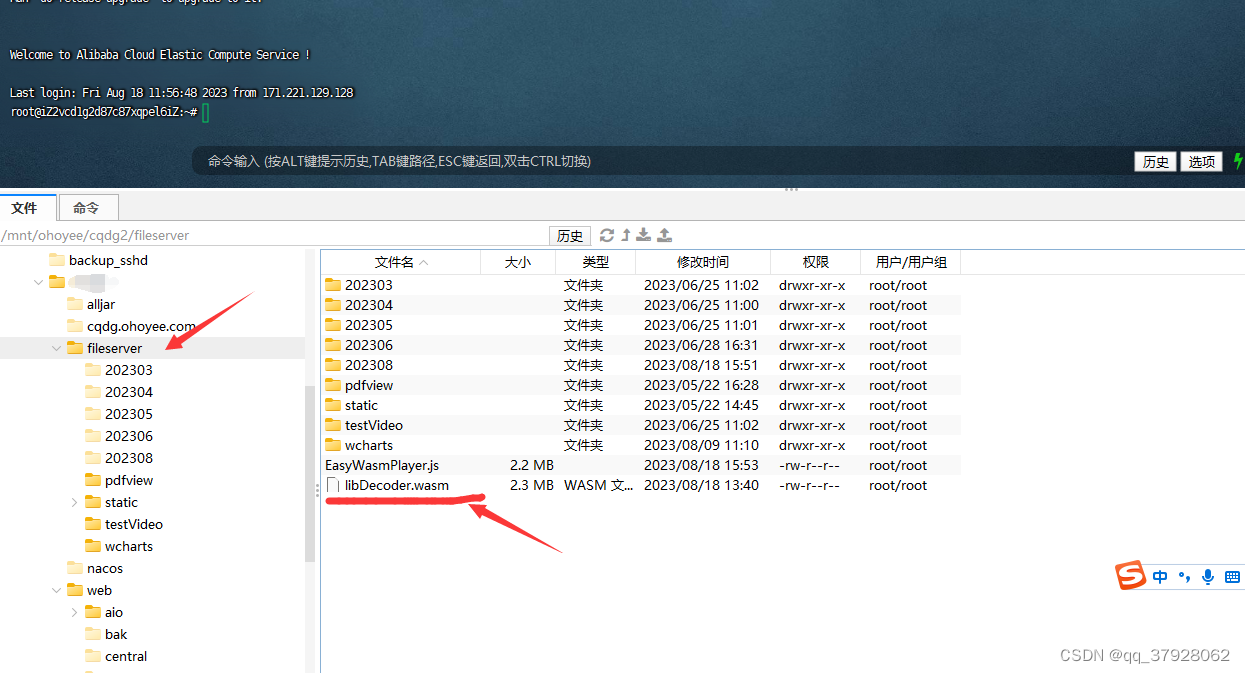
Task: Click the alljar folder icon in tree
Action: (75, 304)
